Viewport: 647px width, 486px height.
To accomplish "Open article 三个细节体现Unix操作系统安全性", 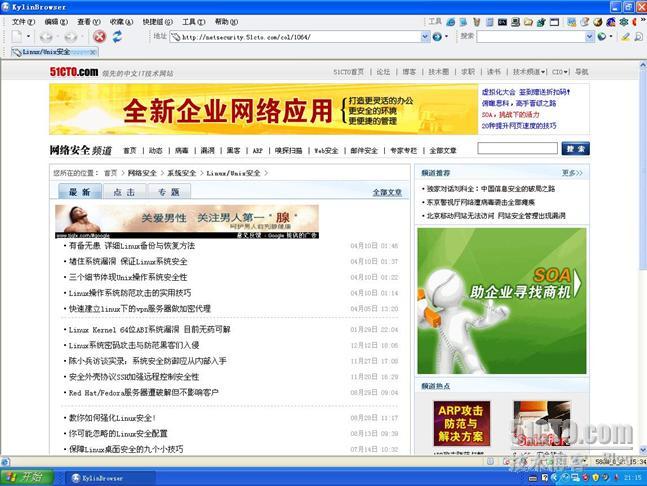I will point(128,277).
